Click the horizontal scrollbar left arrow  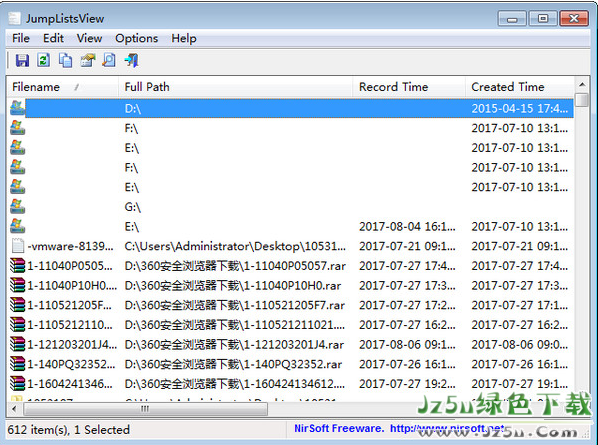coord(14,409)
